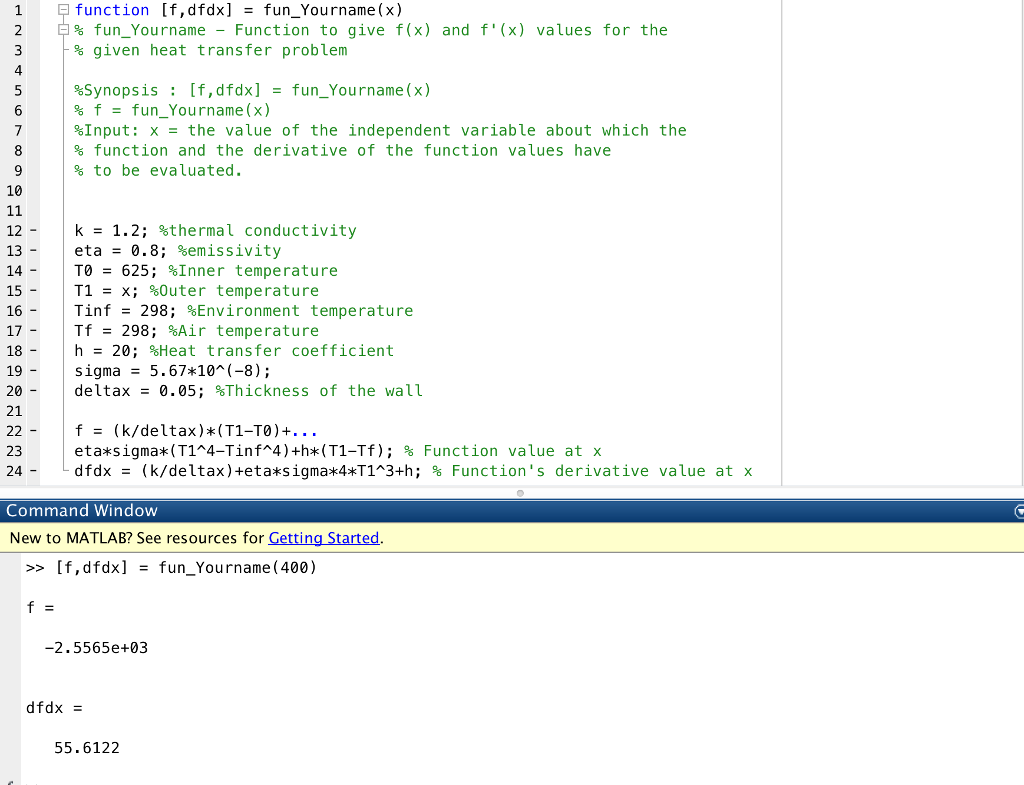This screenshot has height=785, width=1024.
Task: Collapse the comment block fold marker on line 2
Action: pyautogui.click(x=63, y=30)
